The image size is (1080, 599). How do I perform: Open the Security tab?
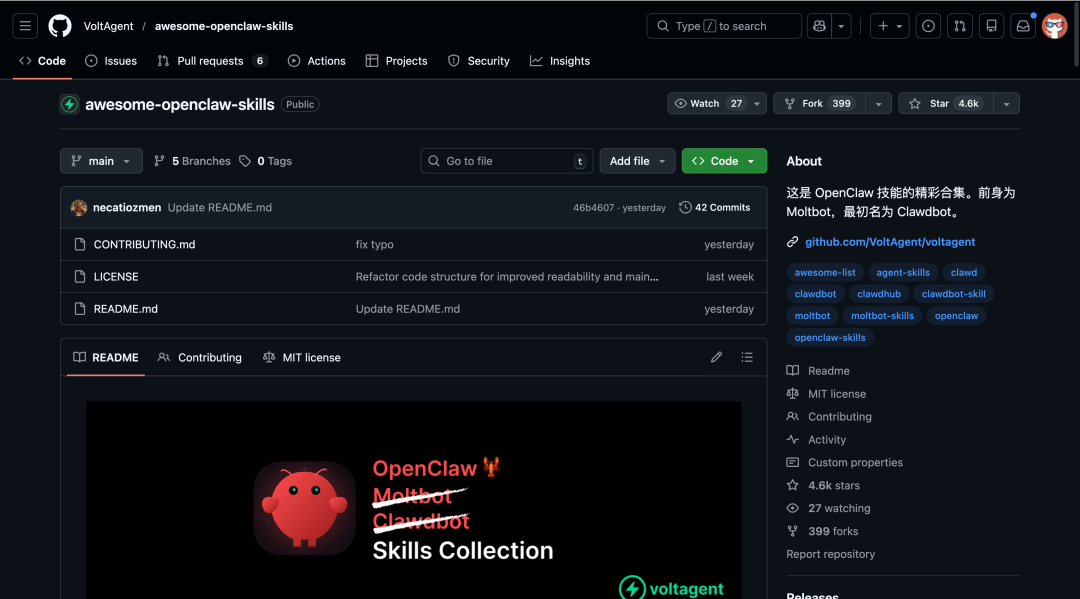pyautogui.click(x=478, y=61)
